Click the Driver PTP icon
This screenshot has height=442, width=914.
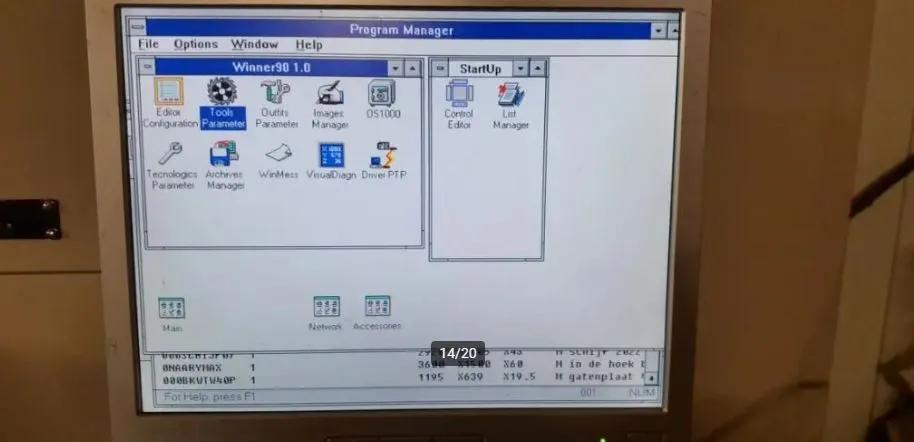pyautogui.click(x=384, y=155)
